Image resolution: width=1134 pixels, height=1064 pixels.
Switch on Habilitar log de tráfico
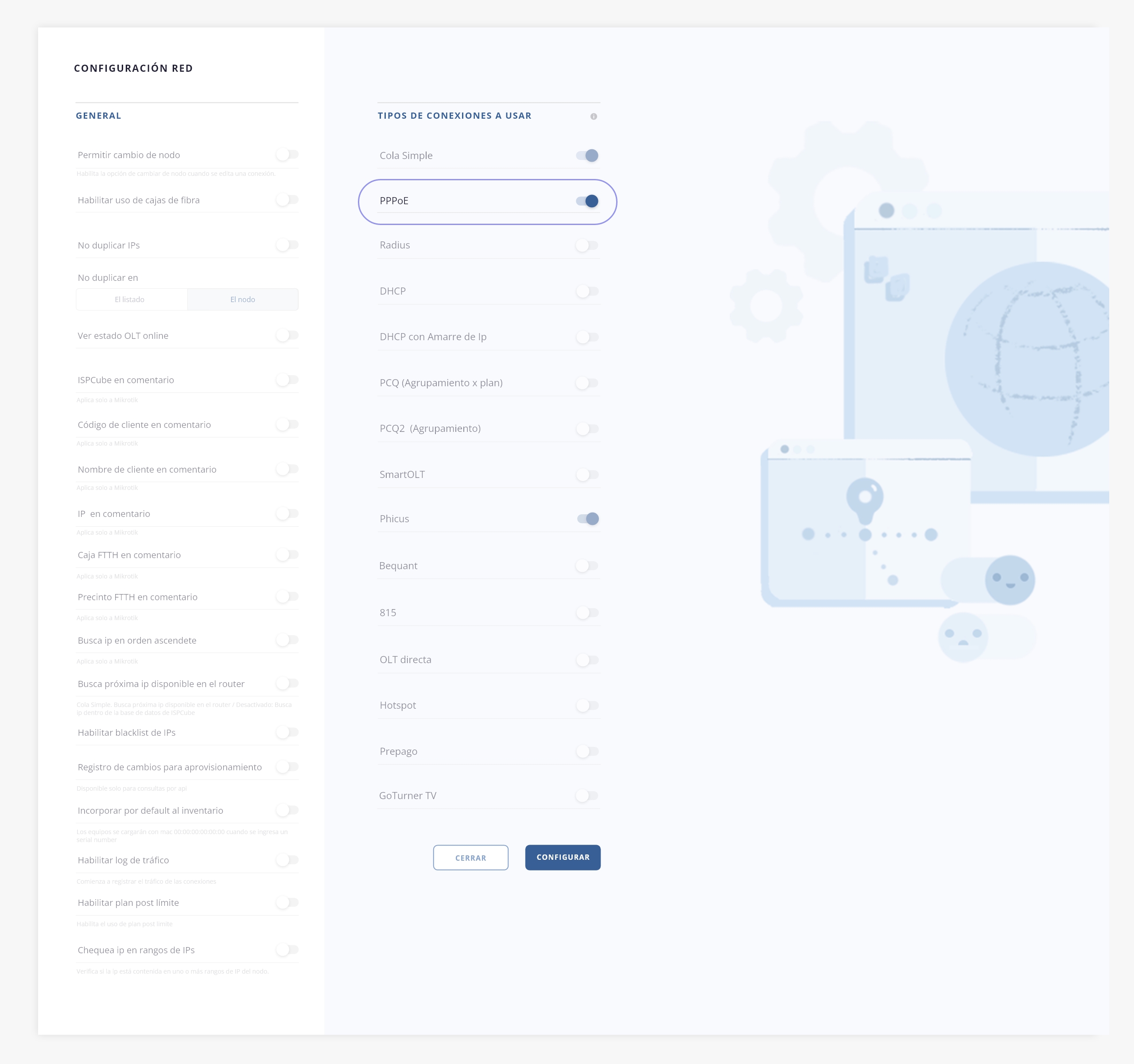(x=287, y=860)
